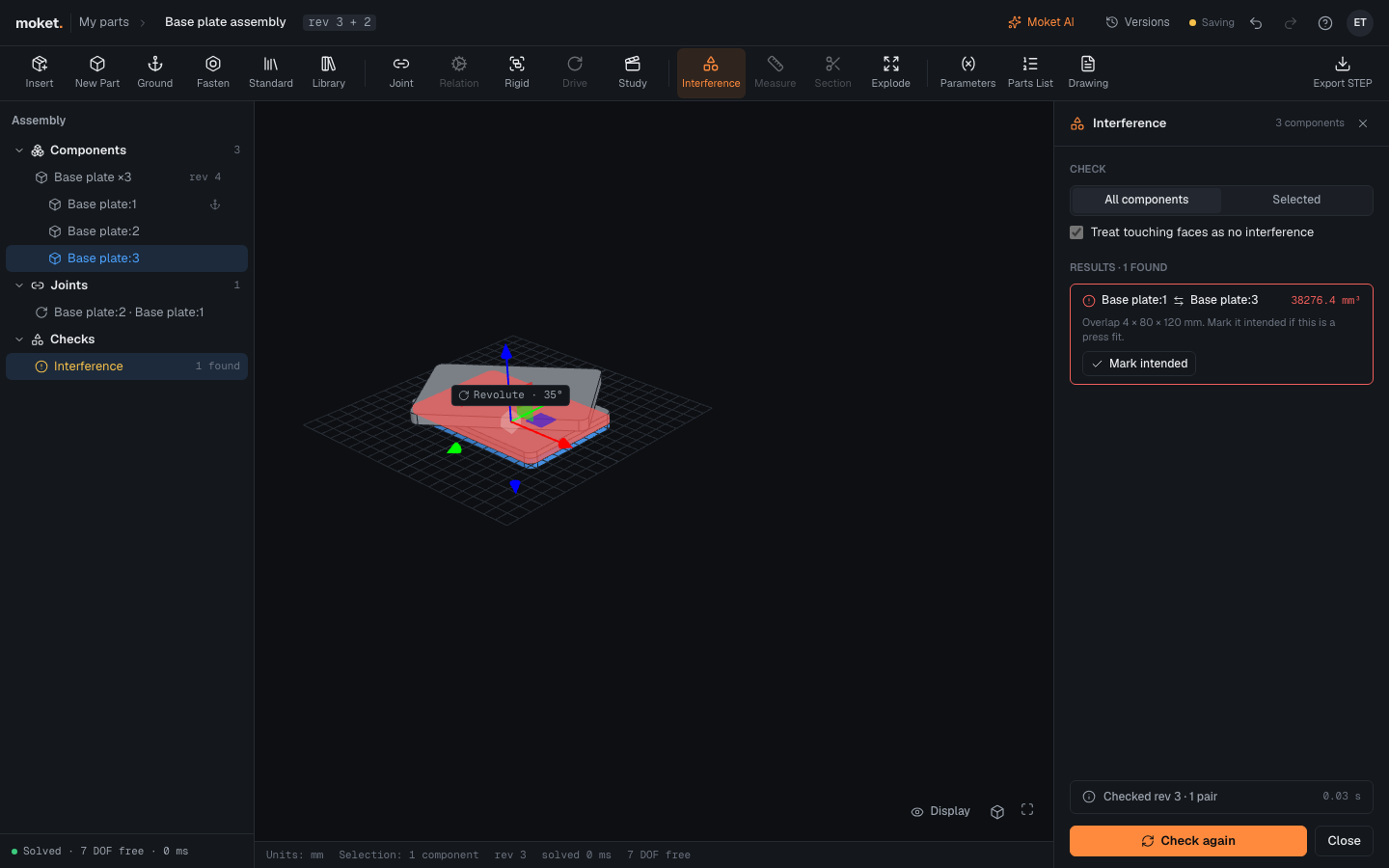Image resolution: width=1389 pixels, height=868 pixels.
Task: Open the help menu
Action: pos(1325,23)
